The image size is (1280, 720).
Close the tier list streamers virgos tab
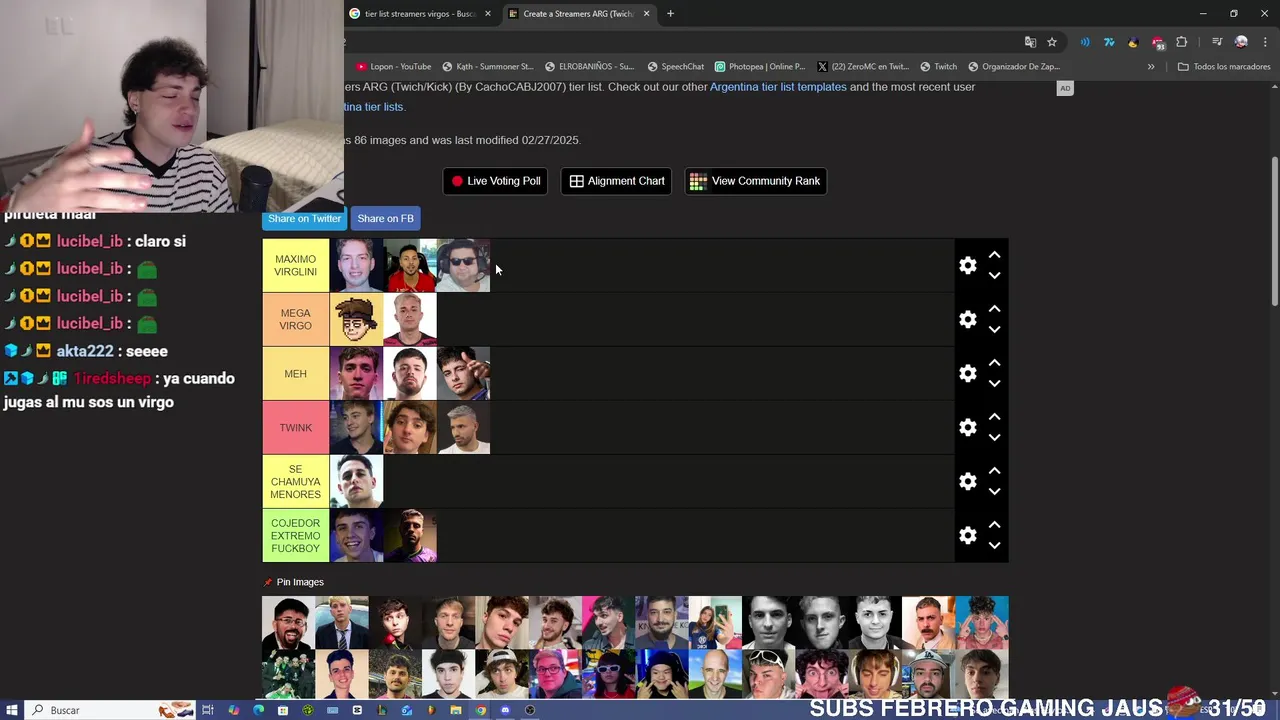coord(488,14)
